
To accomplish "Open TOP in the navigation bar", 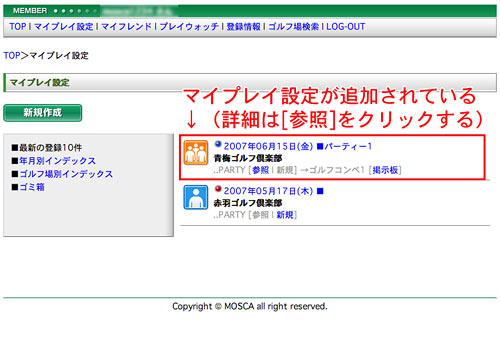I will pos(18,27).
